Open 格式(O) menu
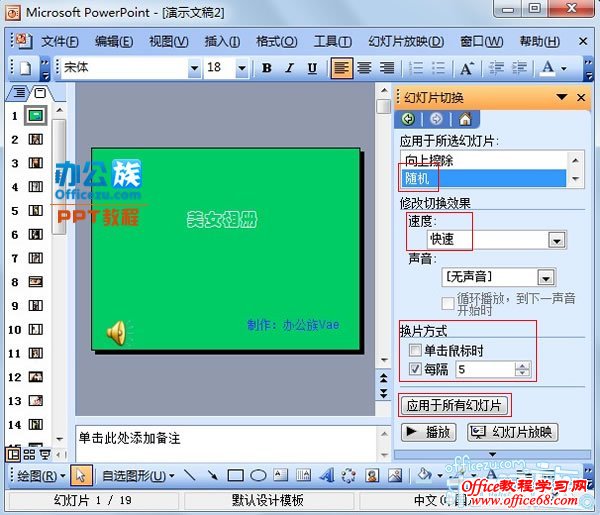The image size is (600, 515). click(x=276, y=41)
